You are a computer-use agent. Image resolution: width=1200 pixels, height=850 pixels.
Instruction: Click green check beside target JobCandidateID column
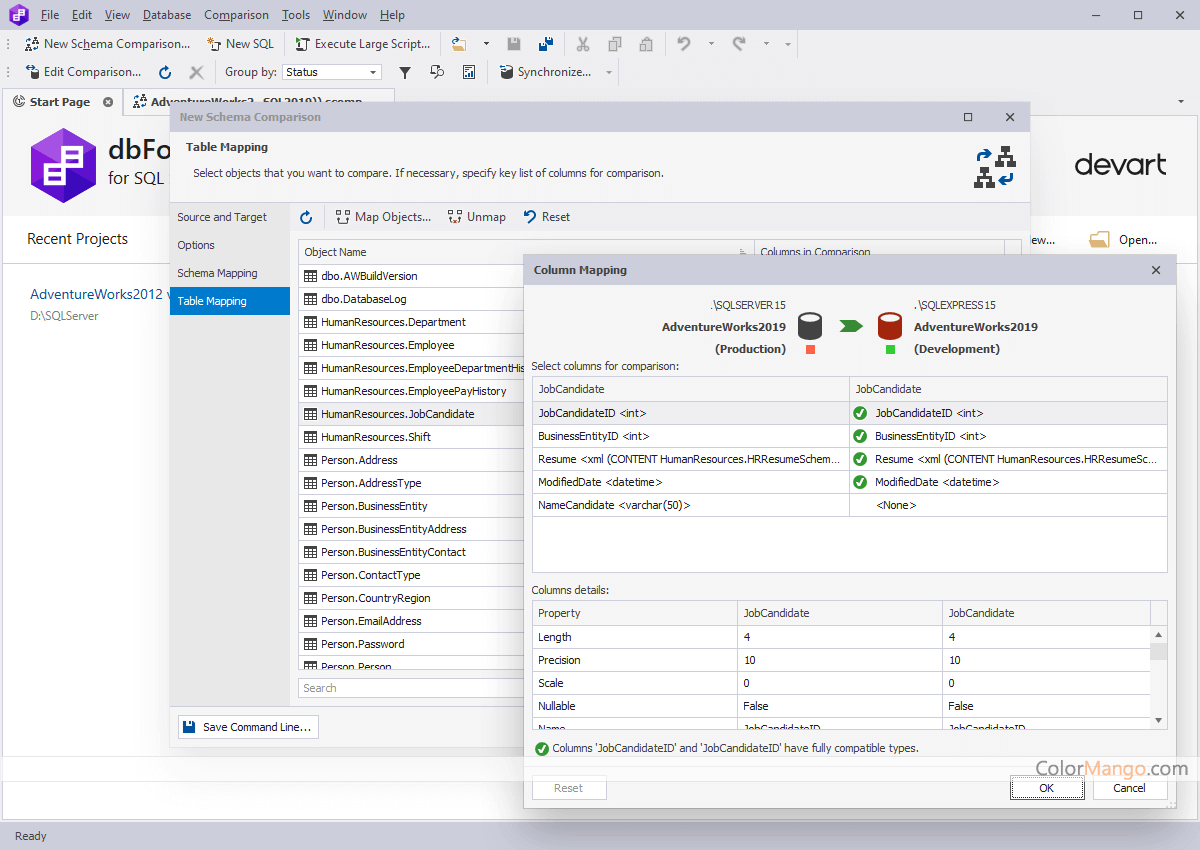pos(859,413)
